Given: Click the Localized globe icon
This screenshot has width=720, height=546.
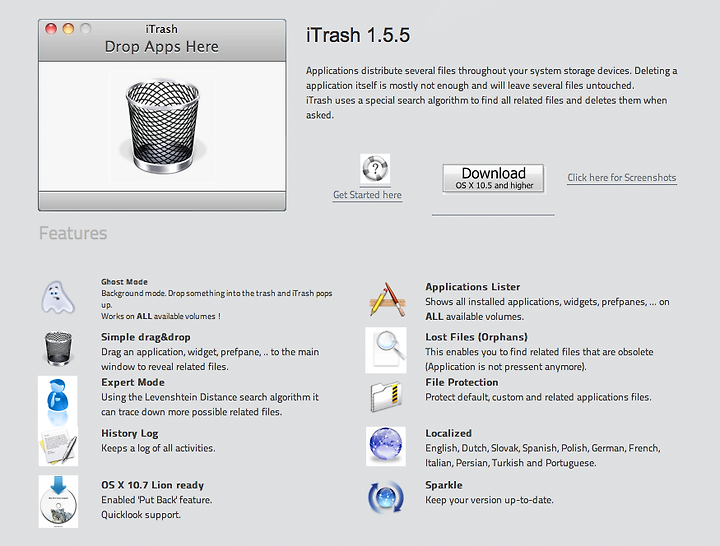Looking at the screenshot, I should (386, 446).
